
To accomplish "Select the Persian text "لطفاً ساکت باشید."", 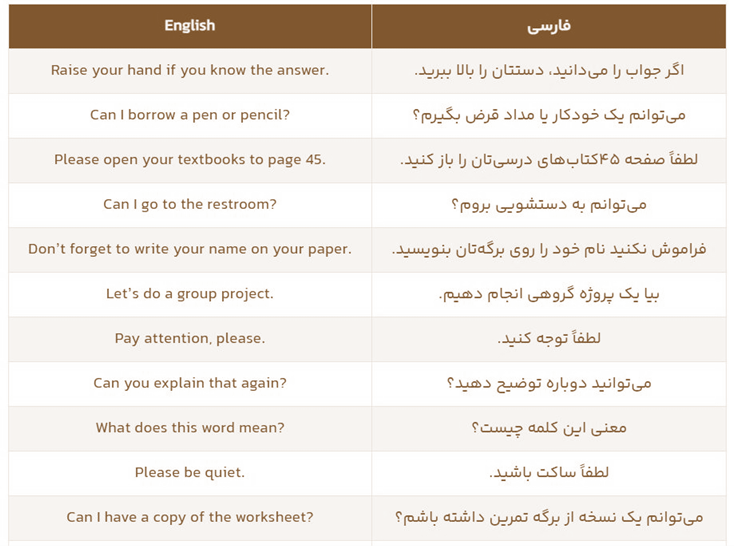I will pos(549,473).
